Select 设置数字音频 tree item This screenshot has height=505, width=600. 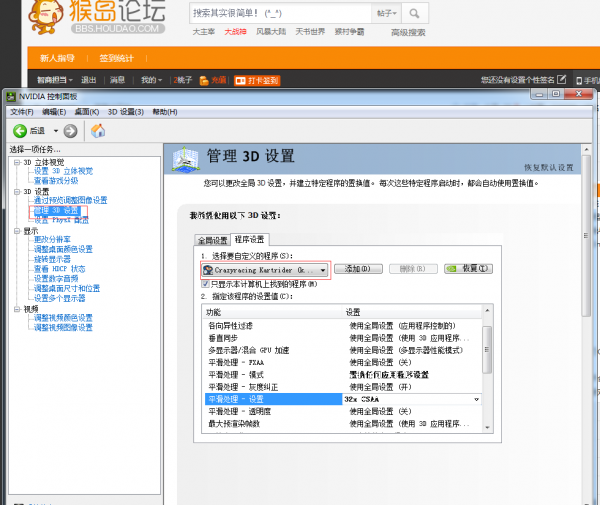56,279
